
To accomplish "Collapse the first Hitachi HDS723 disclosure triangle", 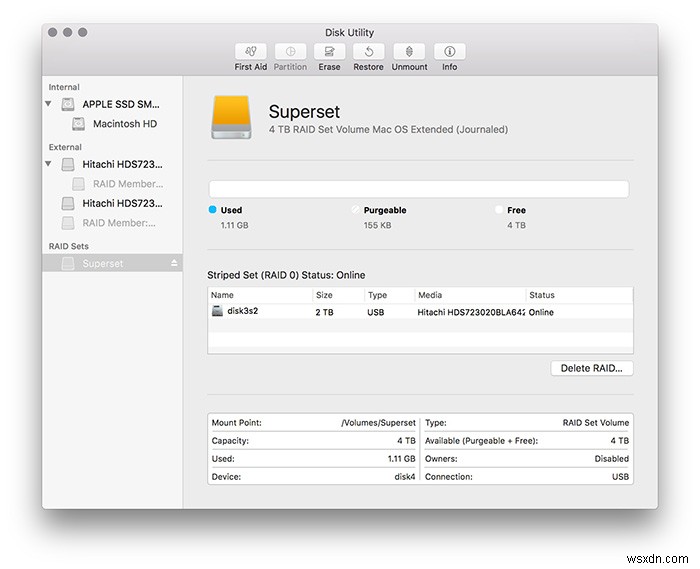I will [x=48, y=164].
